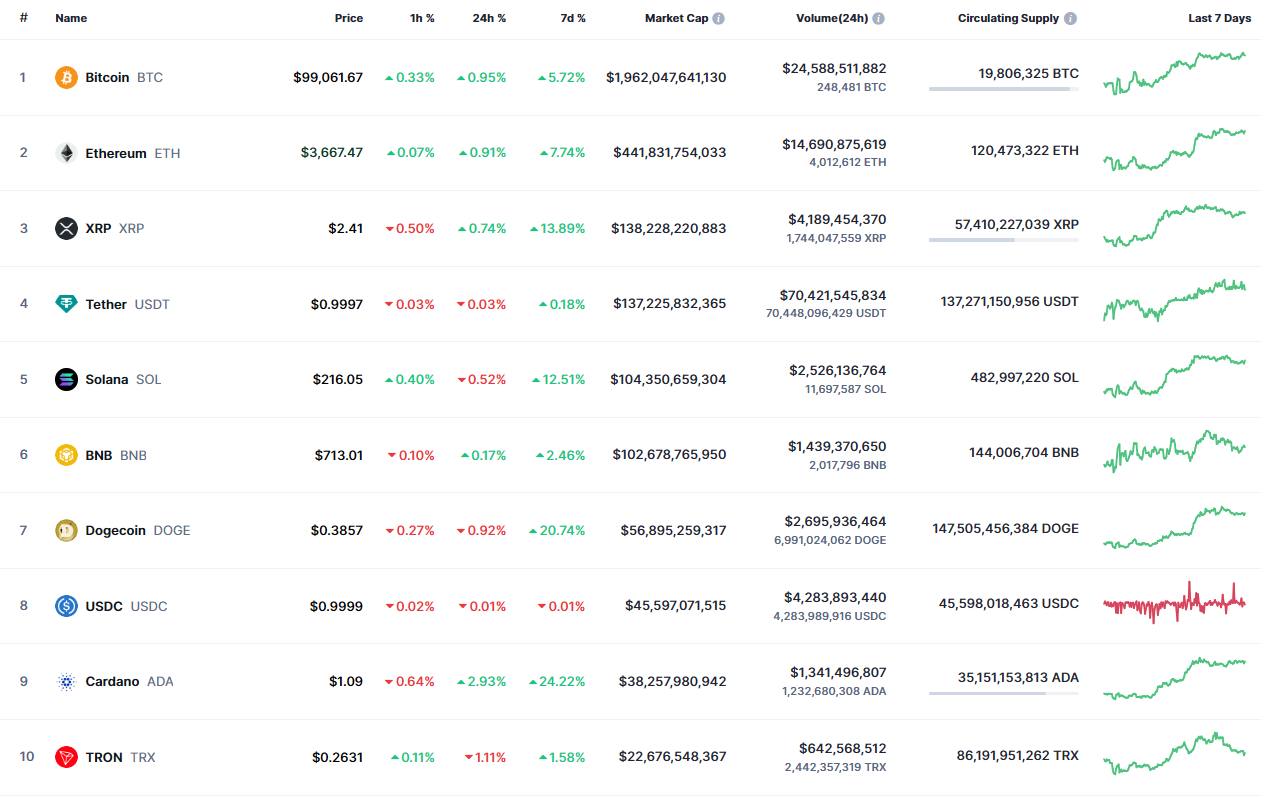Click Cardano 7d change 24.22%
The image size is (1268, 798).
[x=557, y=681]
